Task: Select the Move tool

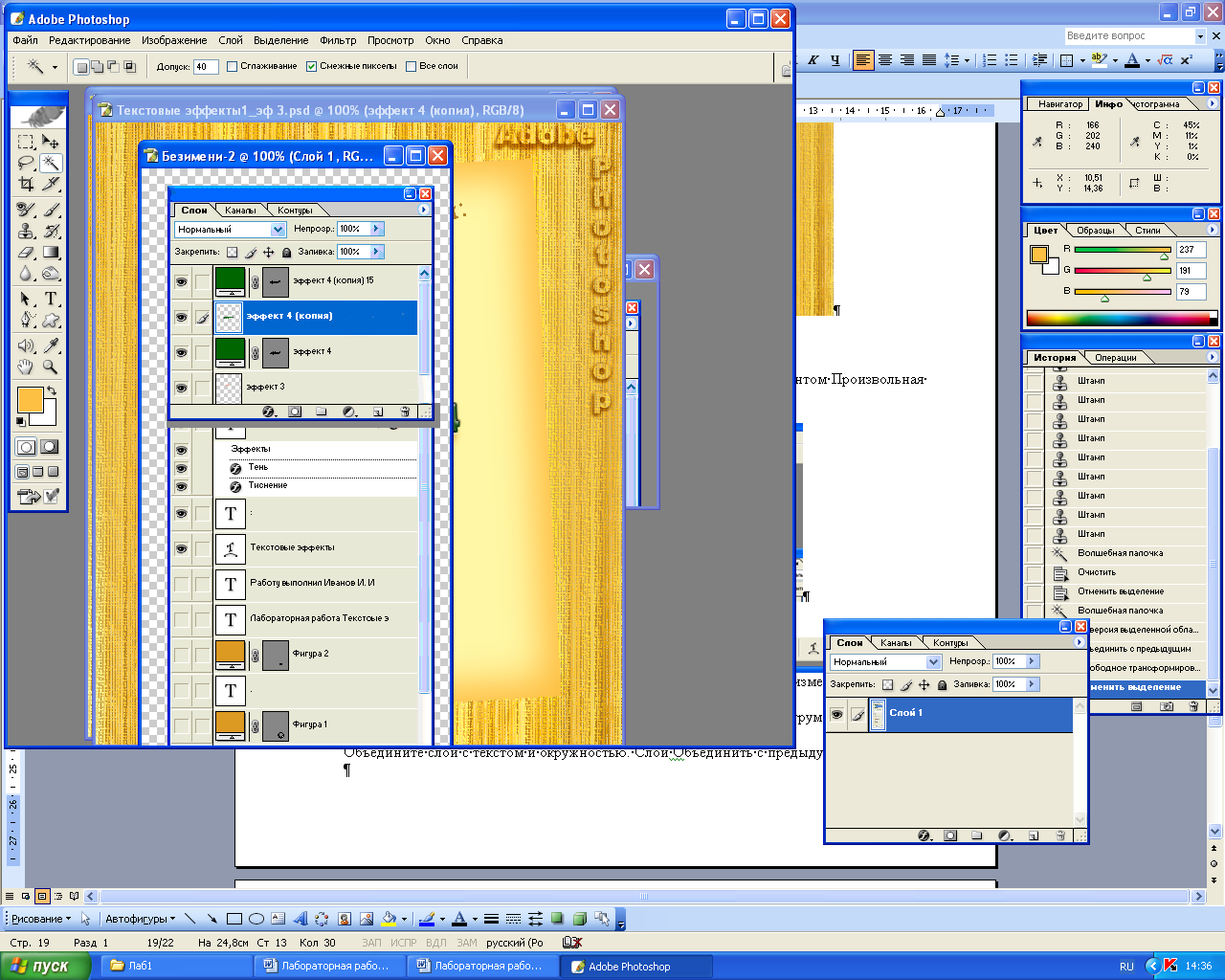Action: click(51, 142)
